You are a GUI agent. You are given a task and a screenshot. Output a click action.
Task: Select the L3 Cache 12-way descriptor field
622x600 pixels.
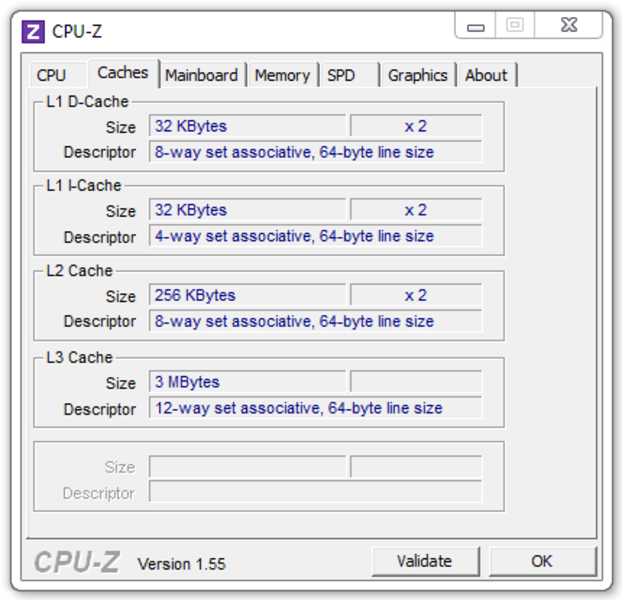pos(315,408)
